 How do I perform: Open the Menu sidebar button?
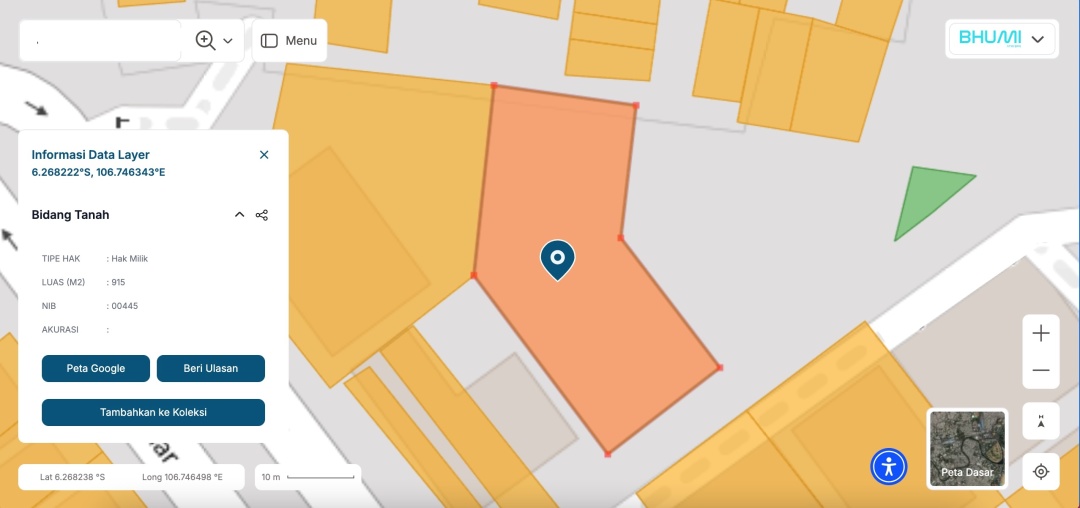point(289,41)
